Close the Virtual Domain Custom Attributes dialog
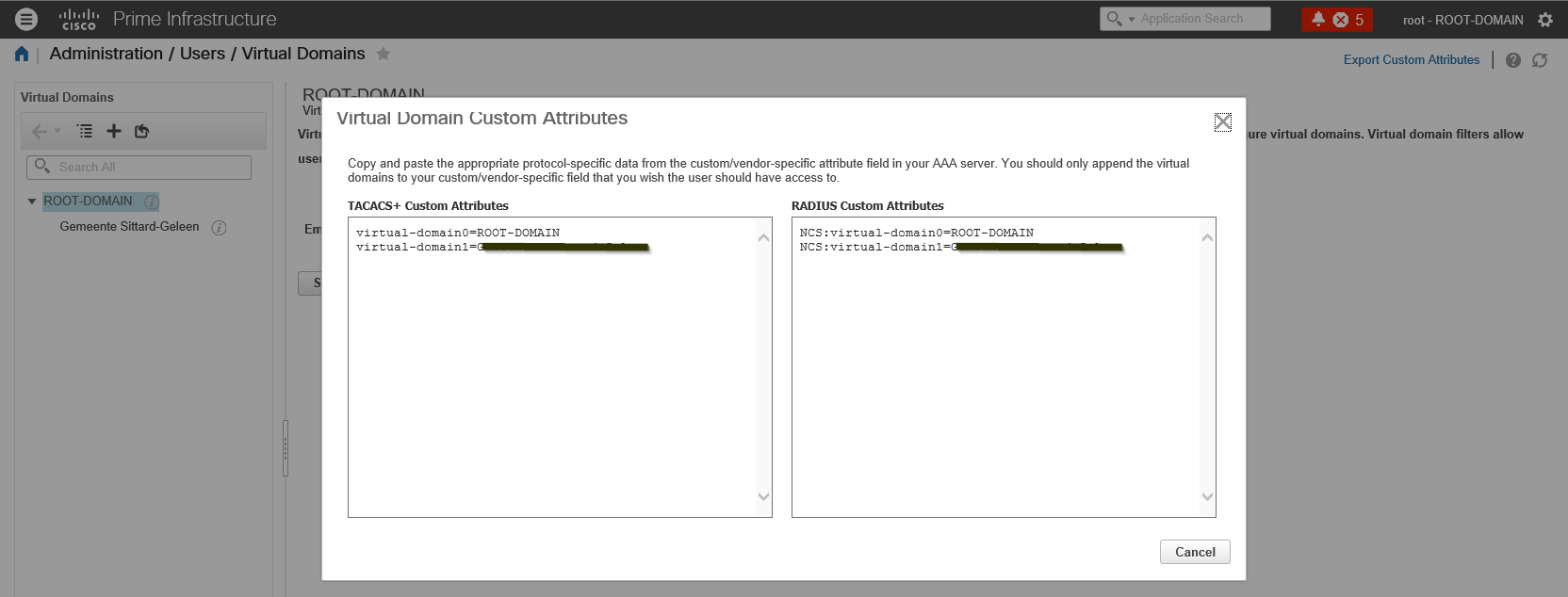This screenshot has width=1568, height=597. (x=1223, y=122)
